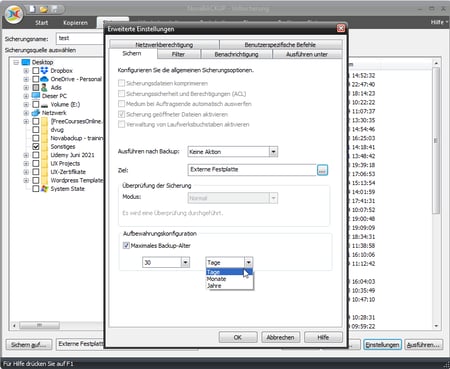Click the Einstellungen button in main window
The width and height of the screenshot is (450, 369).
382,345
